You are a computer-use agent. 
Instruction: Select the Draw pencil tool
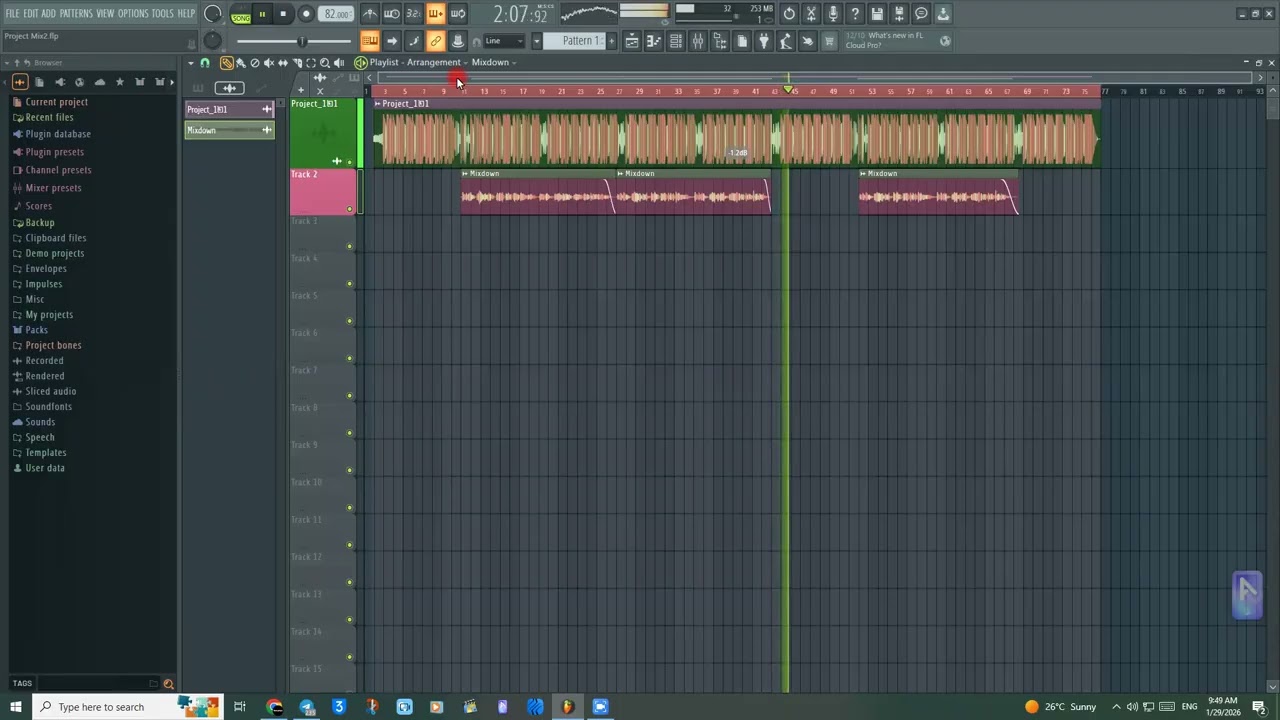pos(227,63)
